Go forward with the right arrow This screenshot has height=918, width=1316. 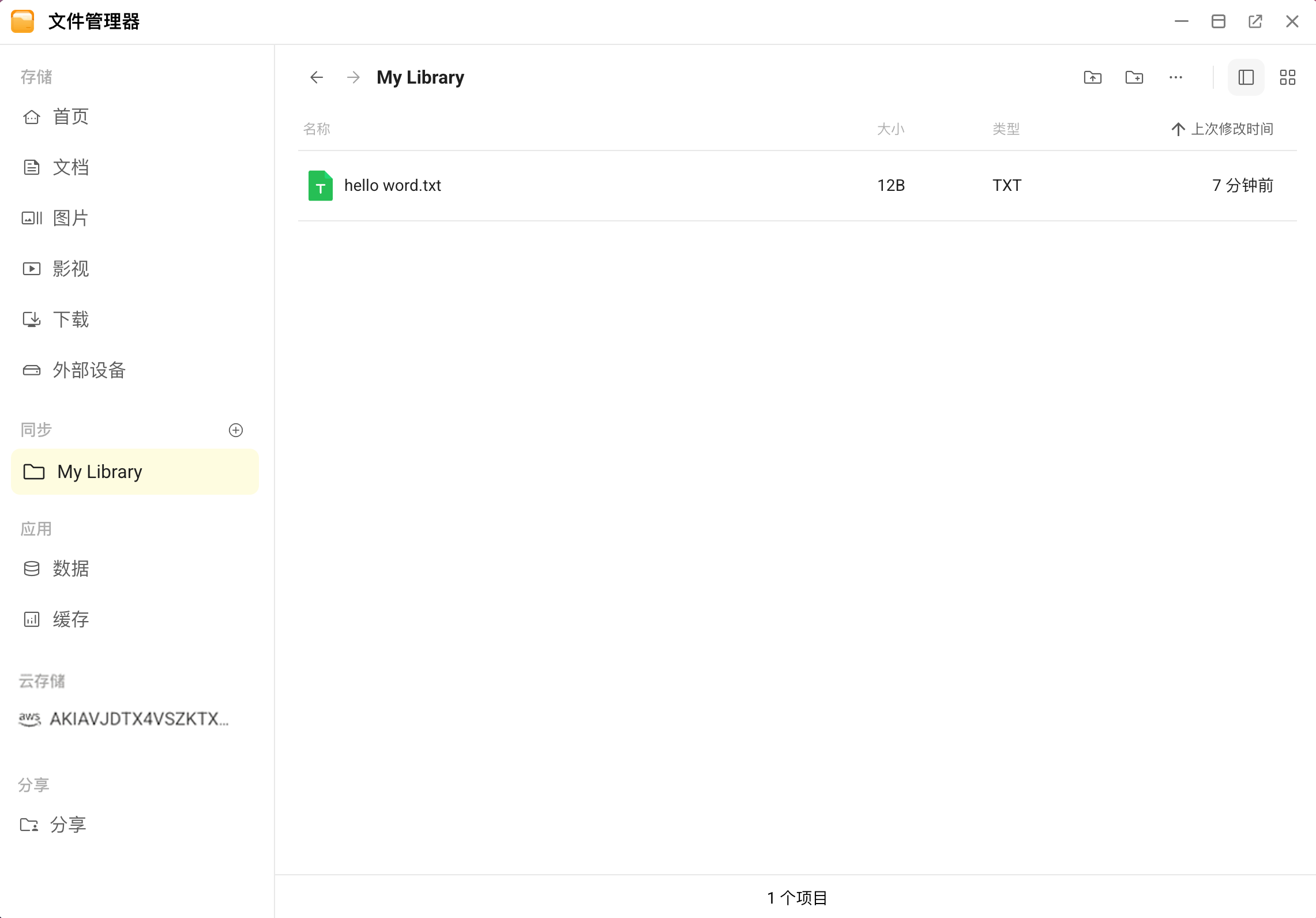point(354,77)
